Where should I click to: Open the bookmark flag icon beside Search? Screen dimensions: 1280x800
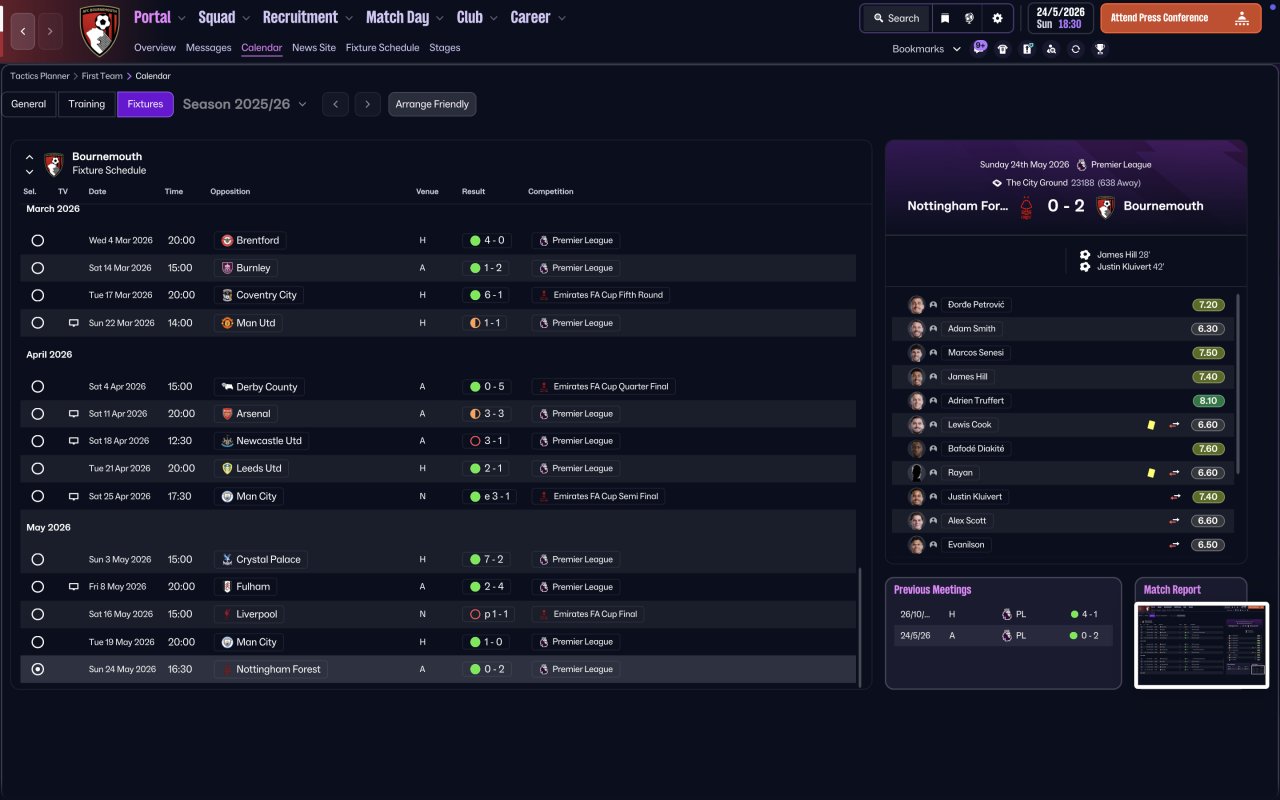pyautogui.click(x=945, y=18)
